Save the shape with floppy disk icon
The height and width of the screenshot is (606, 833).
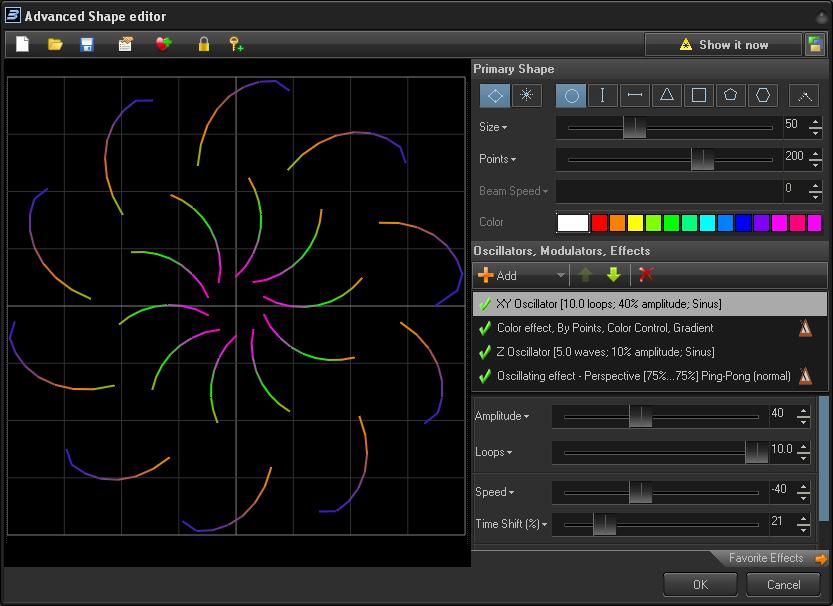point(87,44)
